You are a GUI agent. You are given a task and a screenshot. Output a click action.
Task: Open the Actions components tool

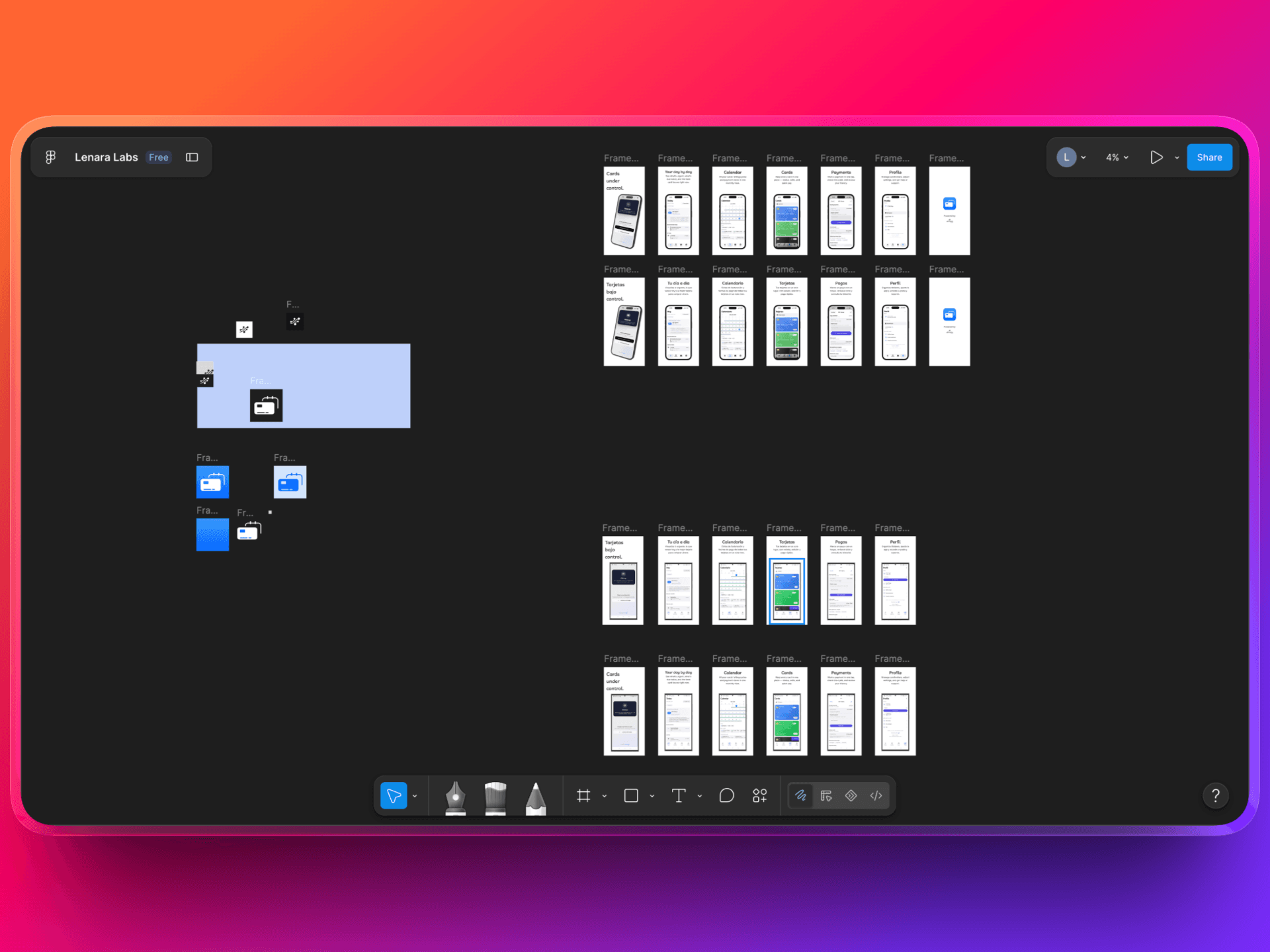click(x=759, y=795)
